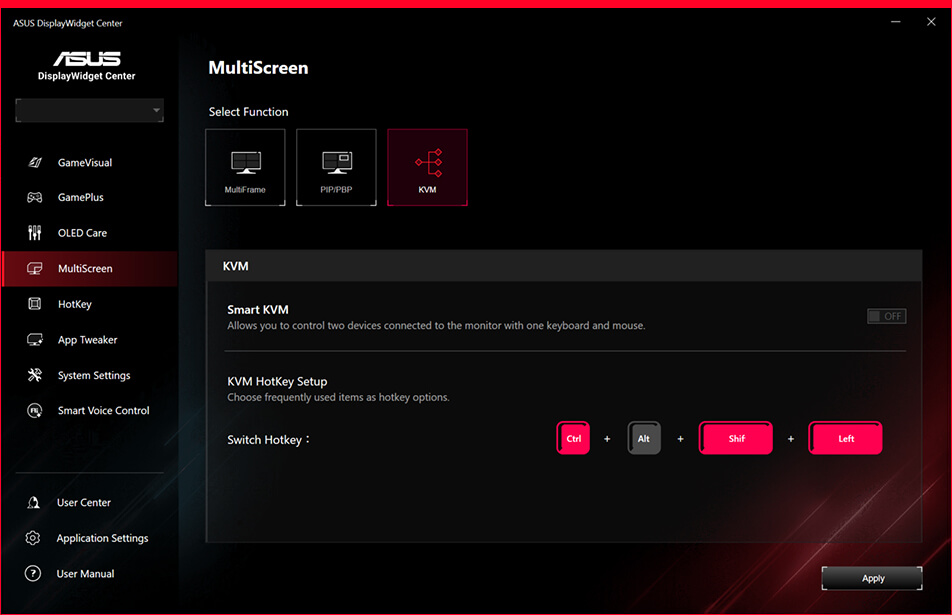Close the DisplayWidget Center window
Screen dimensions: 952x615
[931, 22]
